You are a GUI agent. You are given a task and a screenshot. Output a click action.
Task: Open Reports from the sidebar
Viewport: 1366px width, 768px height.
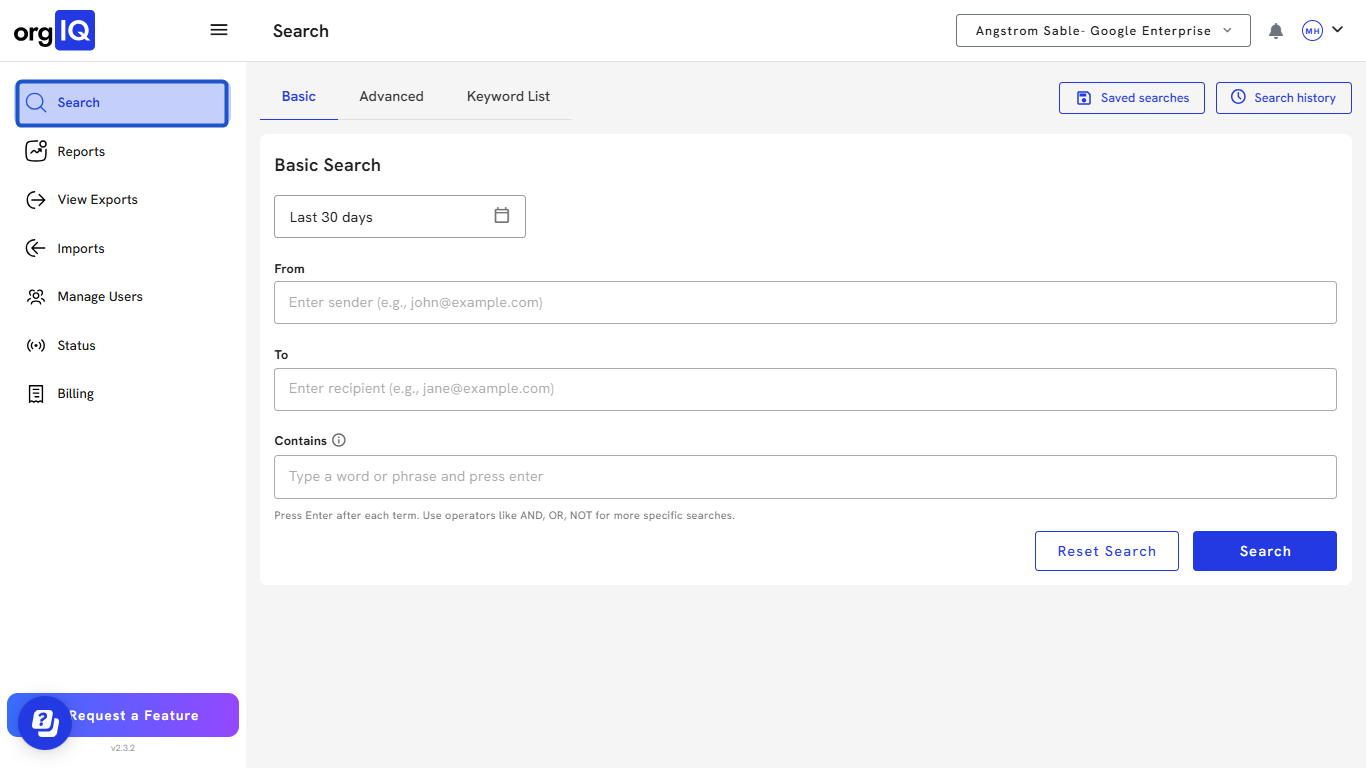(x=81, y=151)
